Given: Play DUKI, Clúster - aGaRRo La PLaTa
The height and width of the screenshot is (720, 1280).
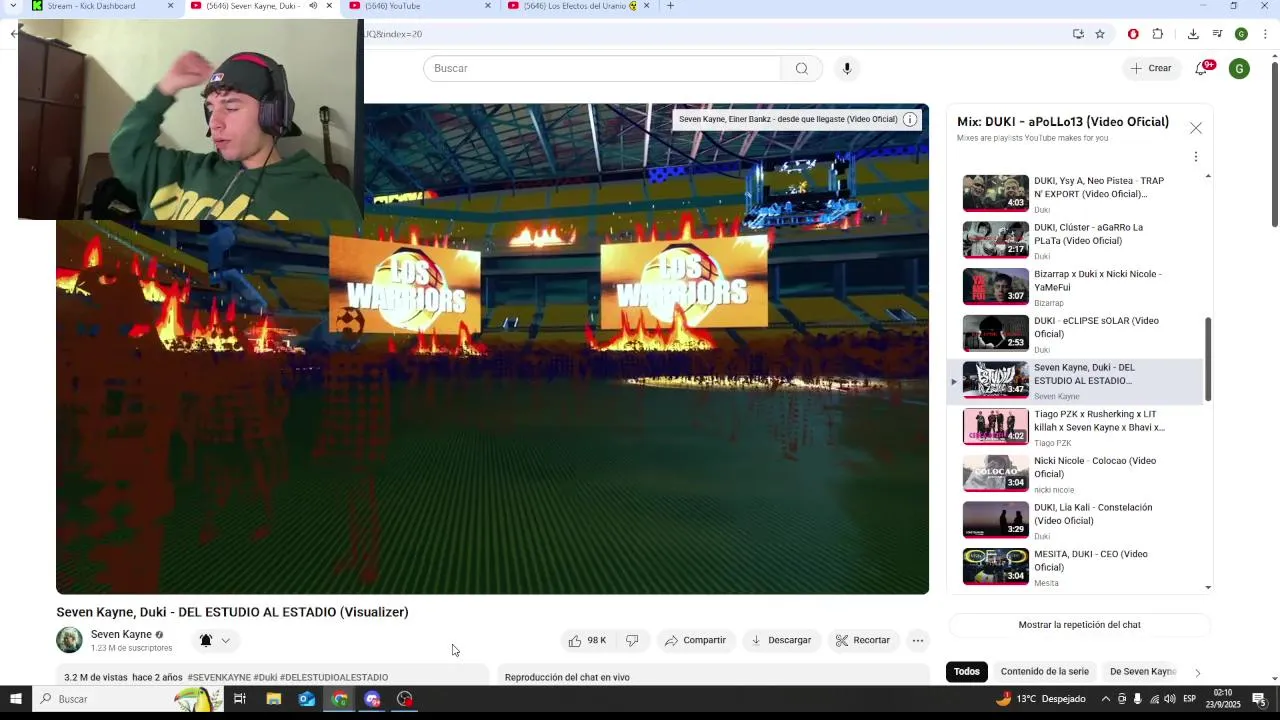Looking at the screenshot, I should point(995,240).
